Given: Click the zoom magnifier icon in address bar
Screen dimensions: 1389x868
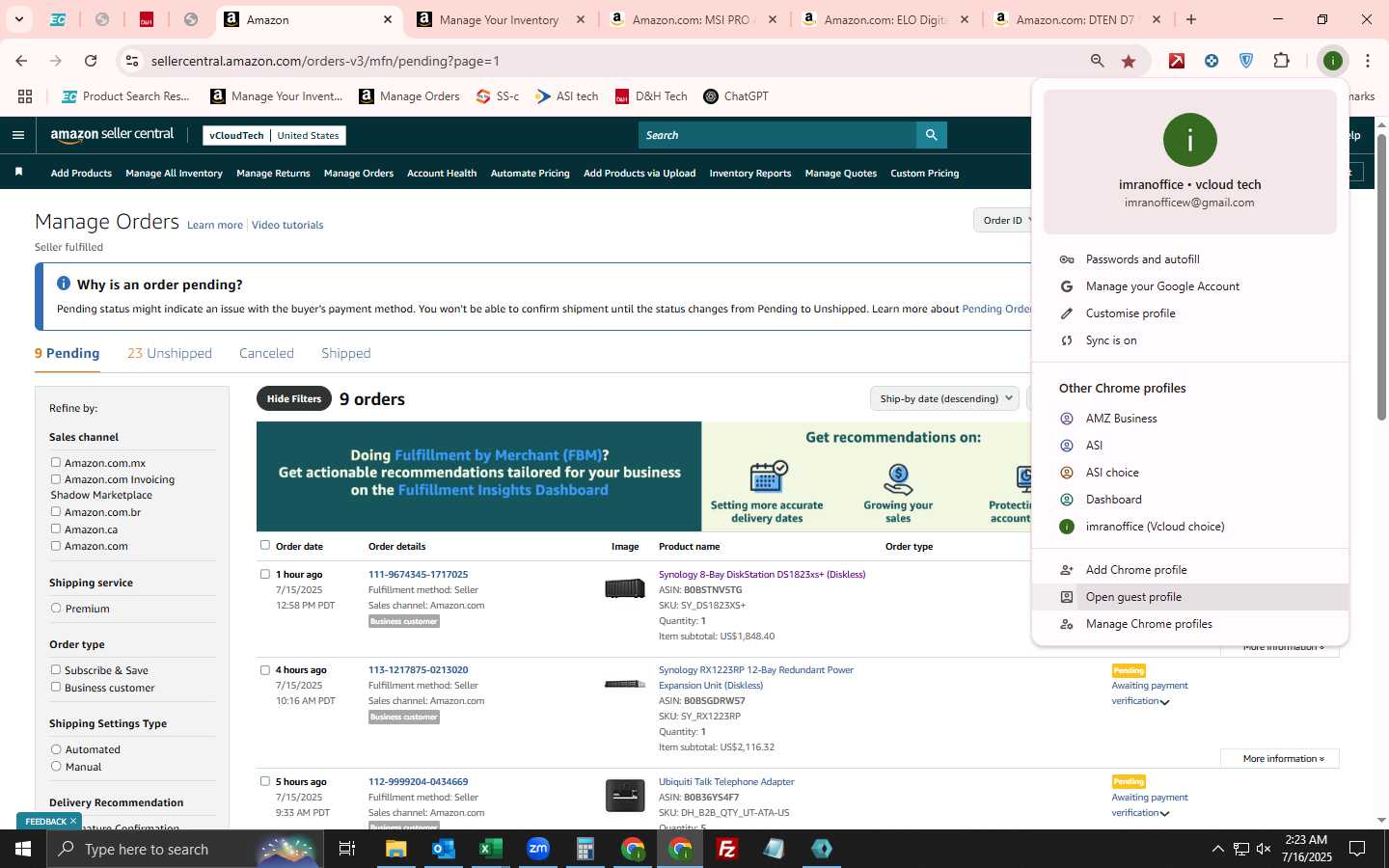Looking at the screenshot, I should pyautogui.click(x=1098, y=61).
